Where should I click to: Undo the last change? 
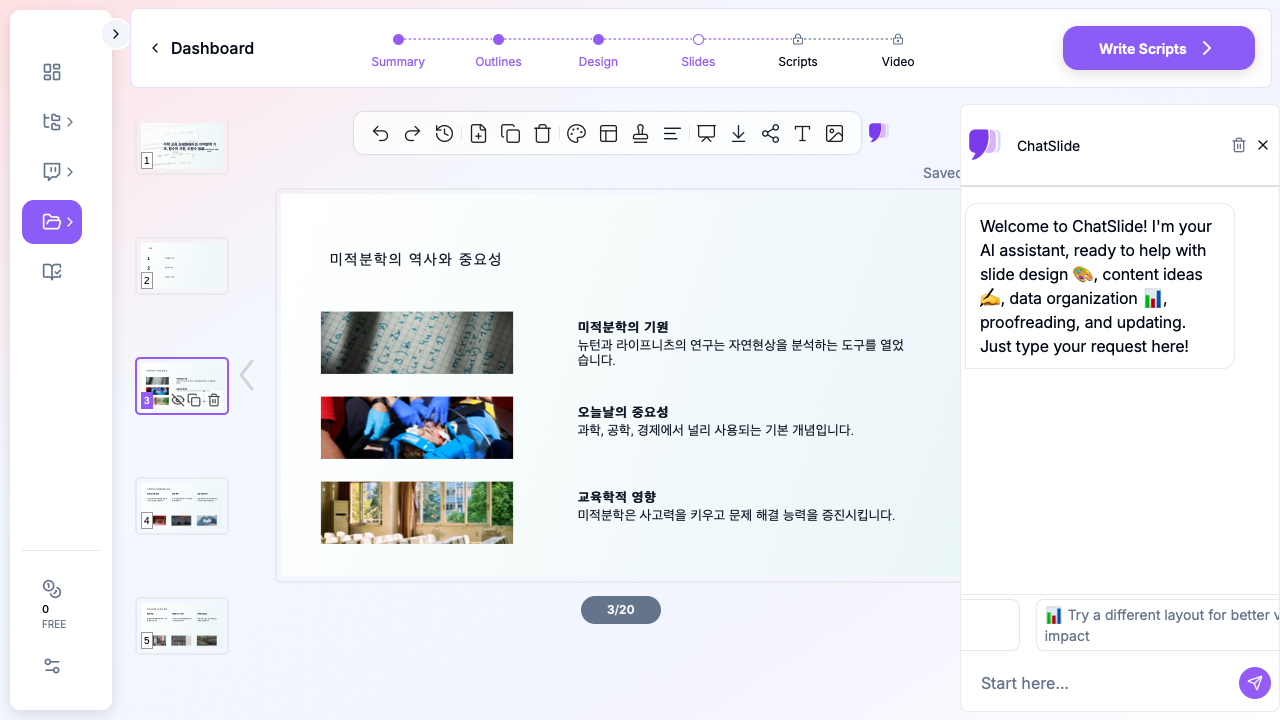(380, 133)
